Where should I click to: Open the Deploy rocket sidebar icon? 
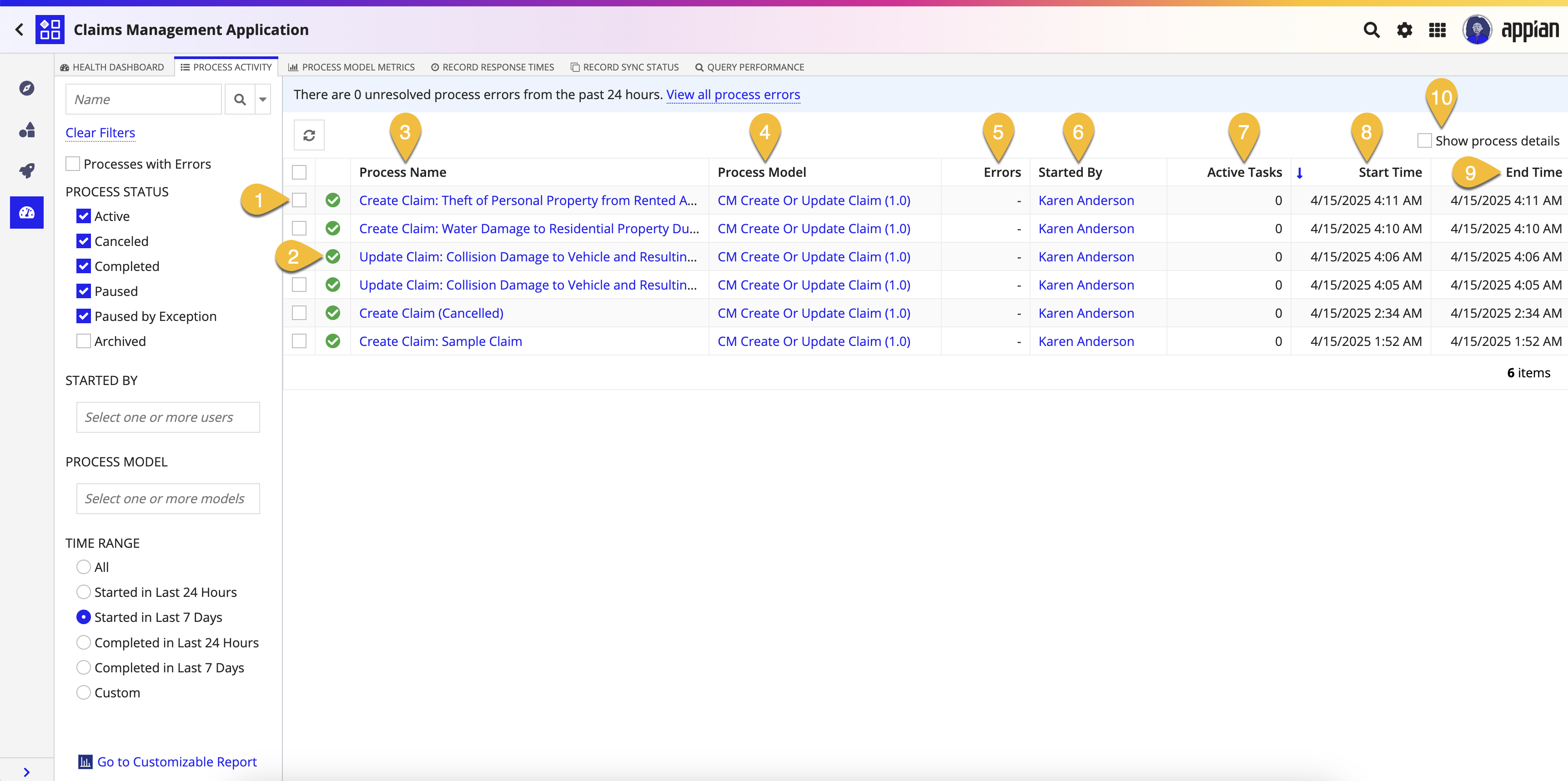(27, 171)
